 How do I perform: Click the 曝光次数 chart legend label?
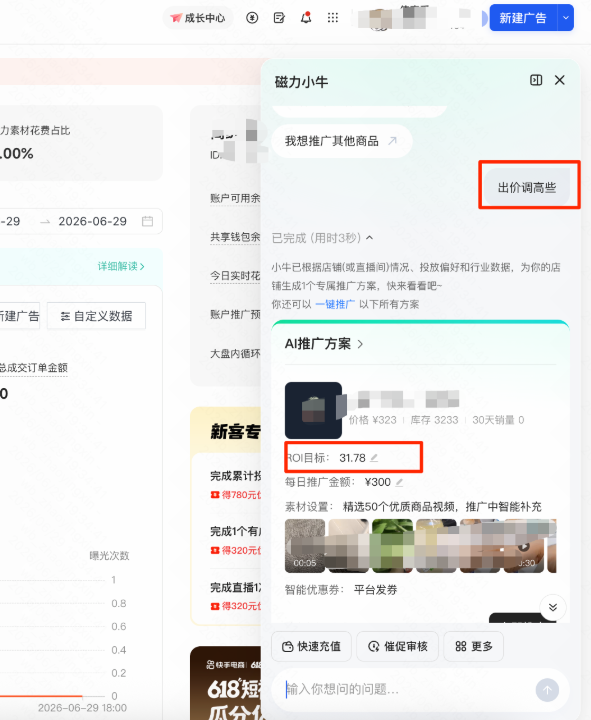(109, 556)
